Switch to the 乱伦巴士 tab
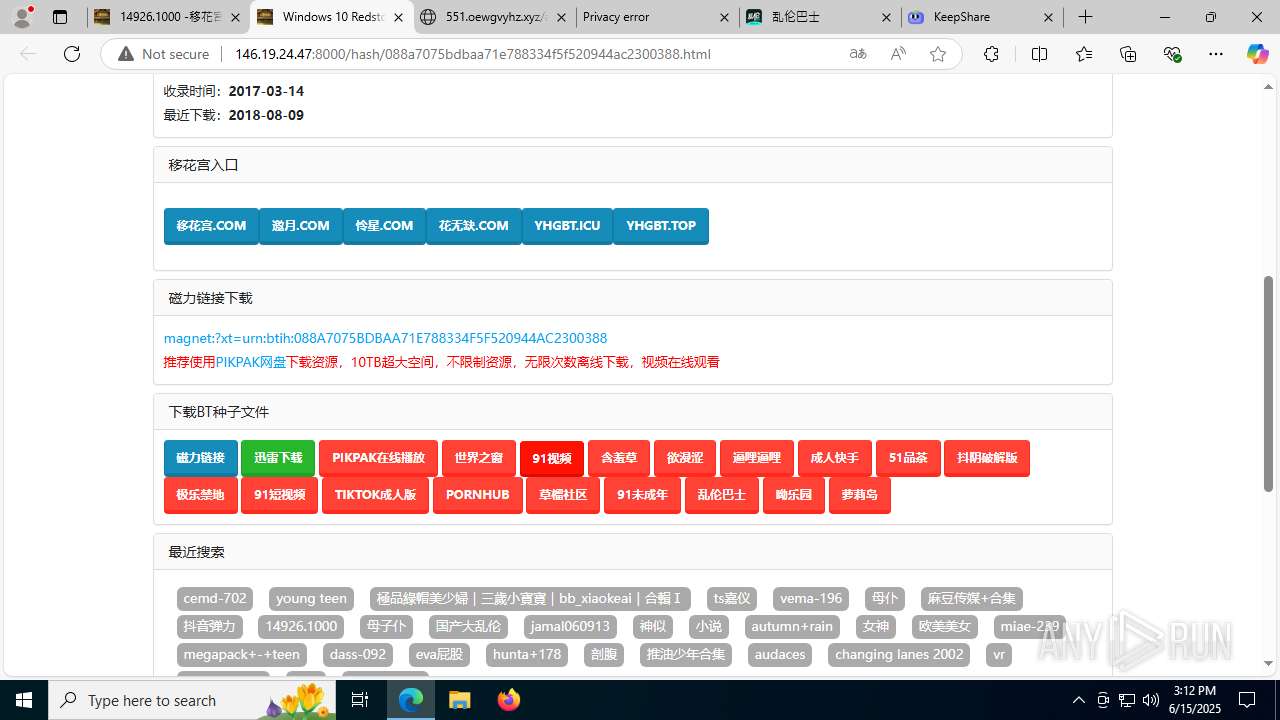Image resolution: width=1280 pixels, height=720 pixels. click(x=820, y=17)
